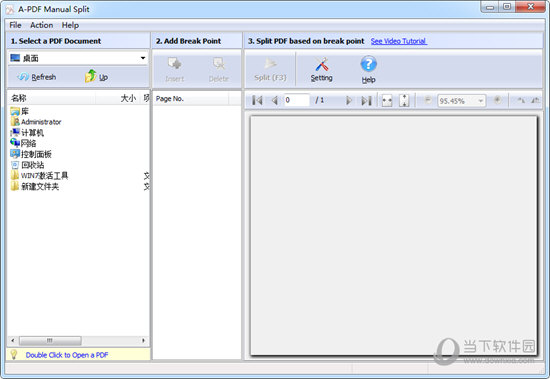
Task: Click the zoom out icon
Action: click(428, 100)
